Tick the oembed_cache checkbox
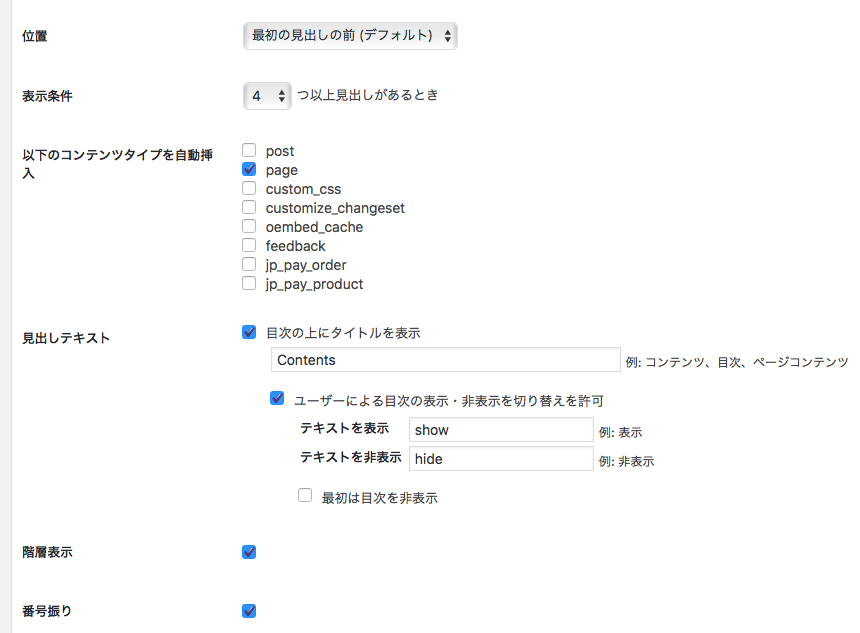The image size is (860, 633). tap(250, 227)
